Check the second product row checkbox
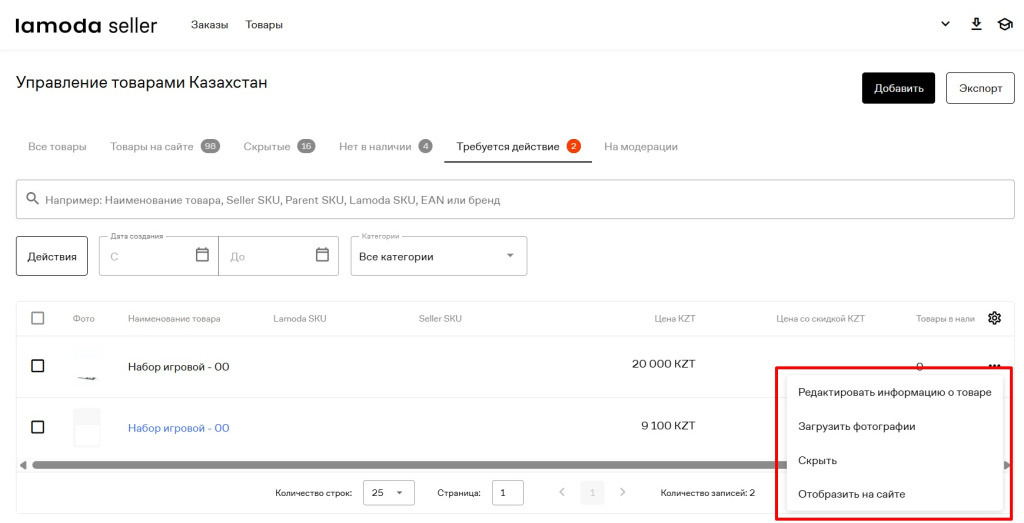1024x523 pixels. [x=38, y=427]
